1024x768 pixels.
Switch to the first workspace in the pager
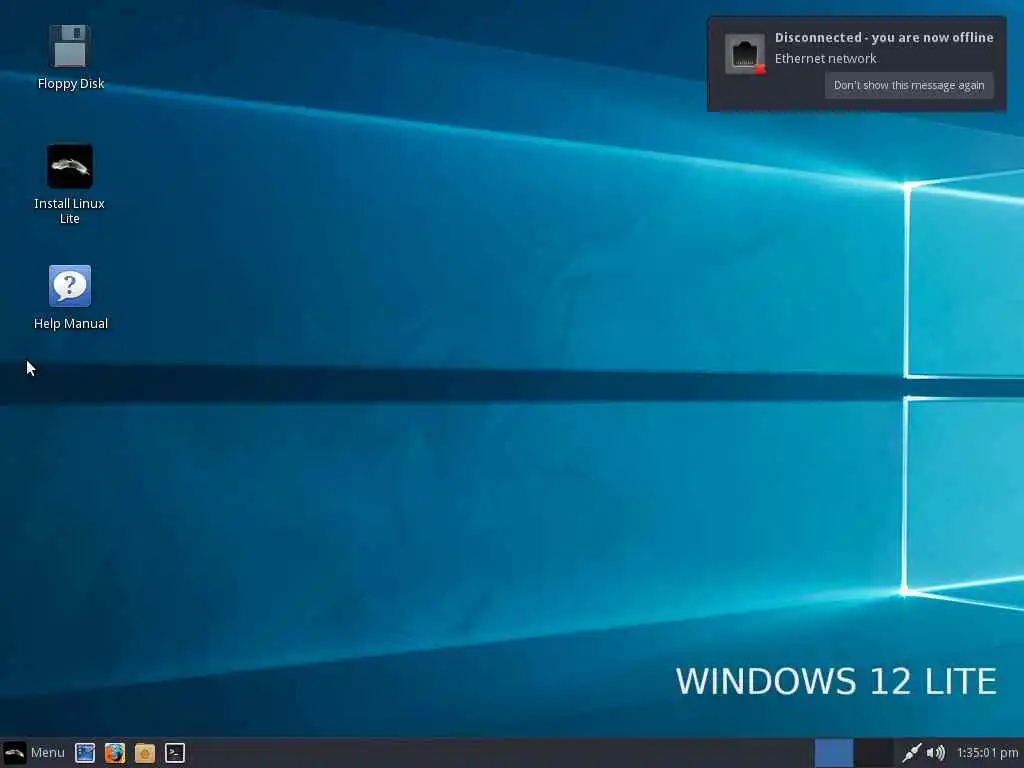tap(834, 753)
